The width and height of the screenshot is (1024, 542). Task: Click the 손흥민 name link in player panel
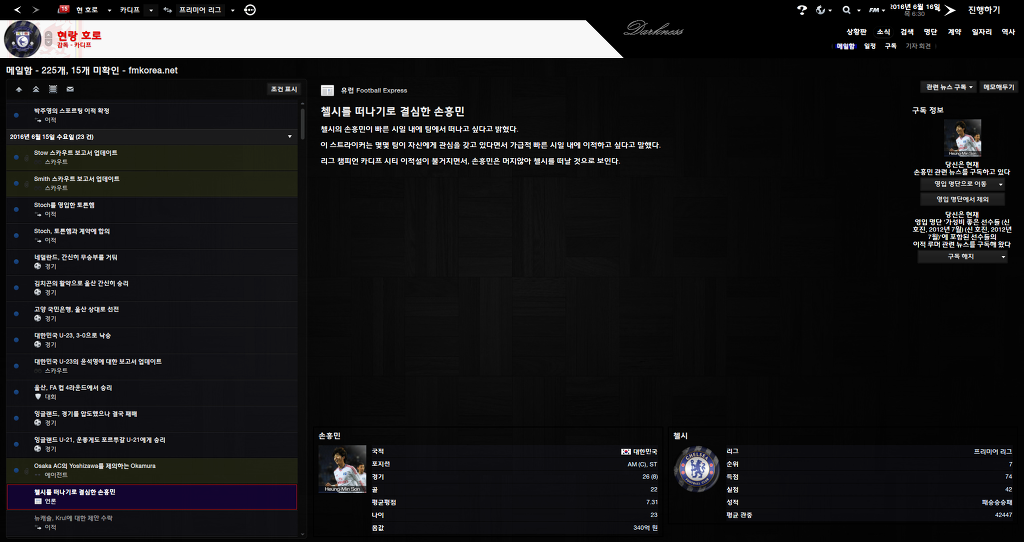330,436
